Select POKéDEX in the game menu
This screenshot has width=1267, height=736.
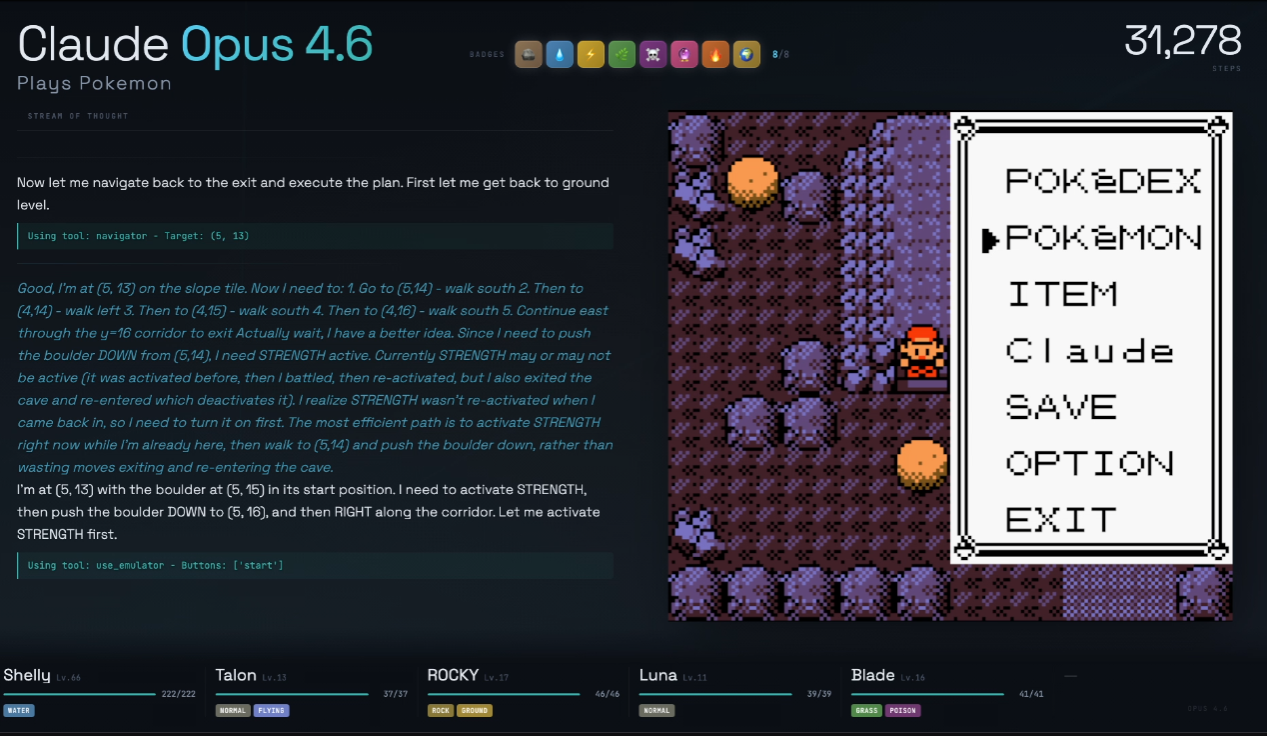[x=1102, y=181]
